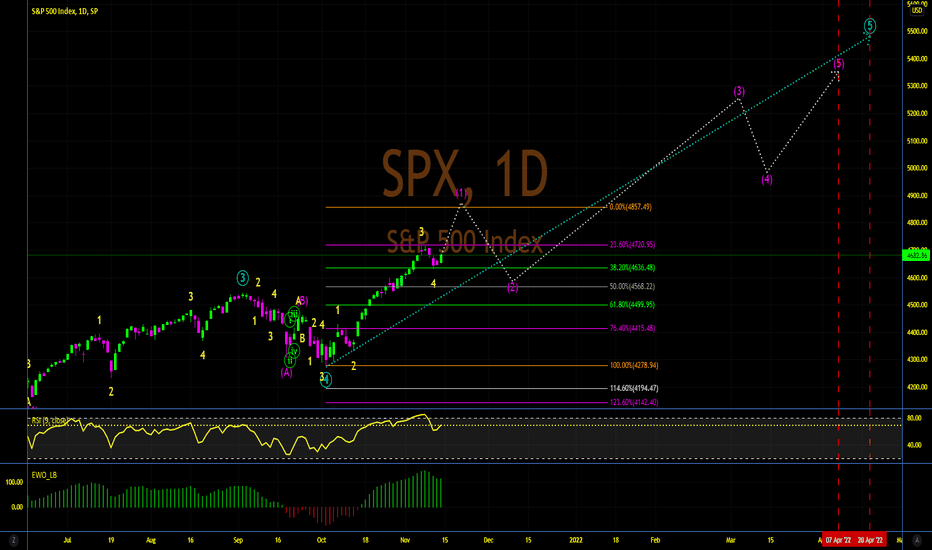Click the Nov label on the time axis
The height and width of the screenshot is (550, 932).
(405, 540)
